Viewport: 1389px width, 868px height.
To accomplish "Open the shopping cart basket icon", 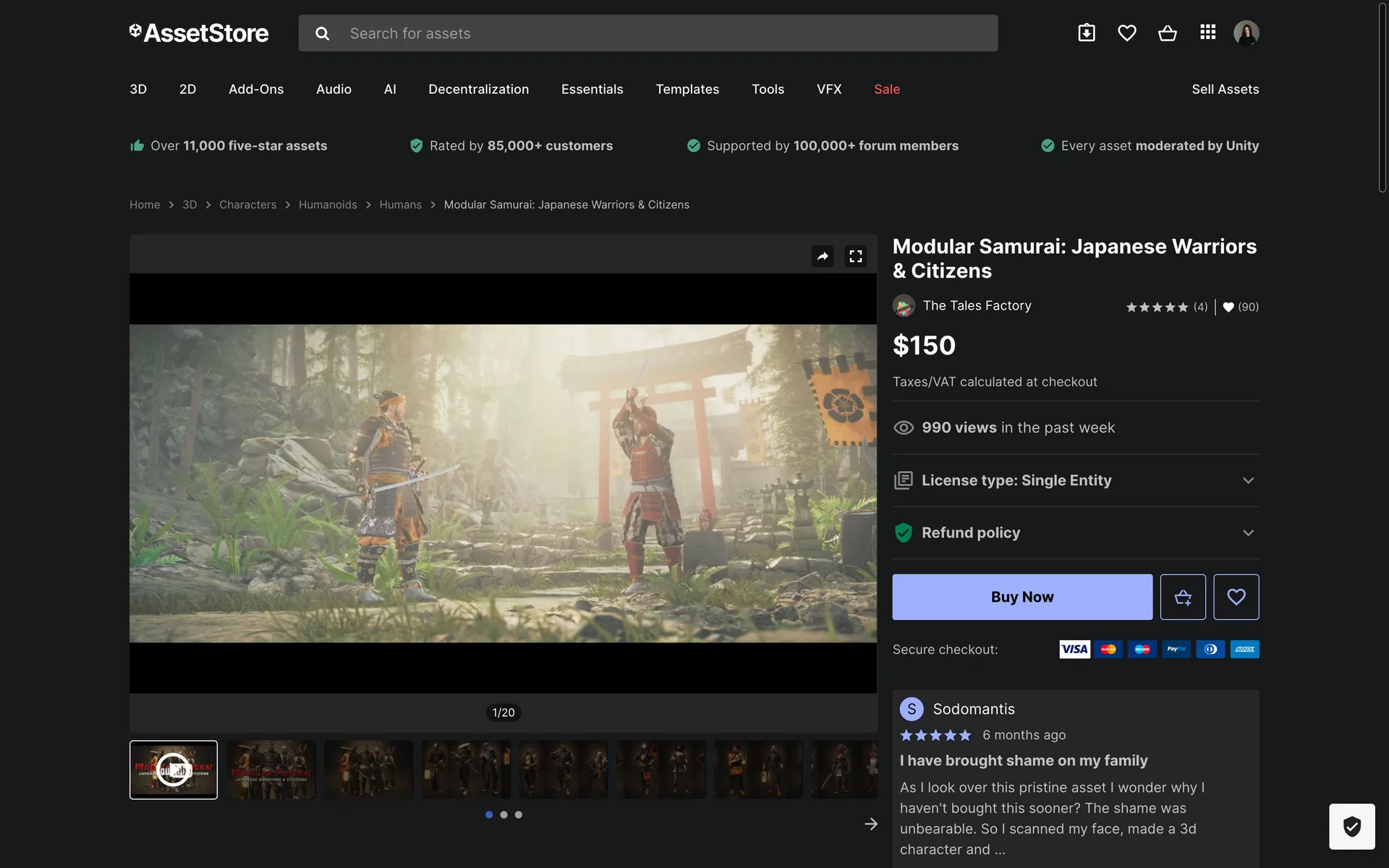I will coord(1167,33).
